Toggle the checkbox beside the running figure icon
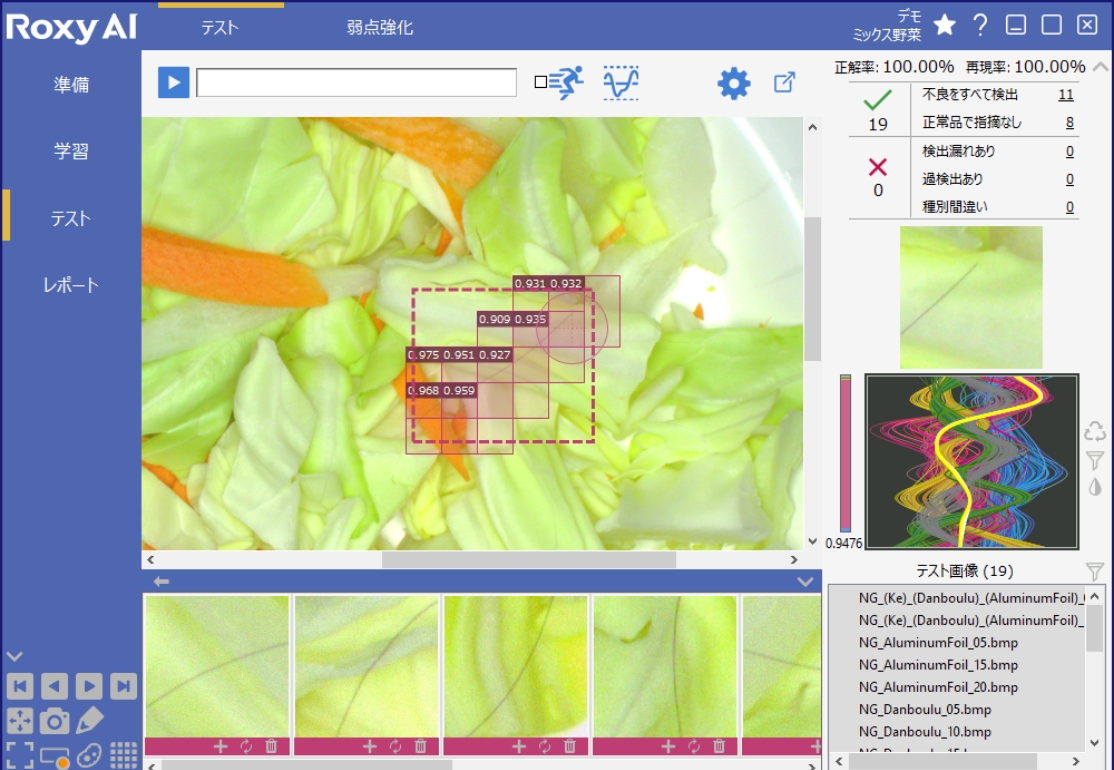 (541, 83)
